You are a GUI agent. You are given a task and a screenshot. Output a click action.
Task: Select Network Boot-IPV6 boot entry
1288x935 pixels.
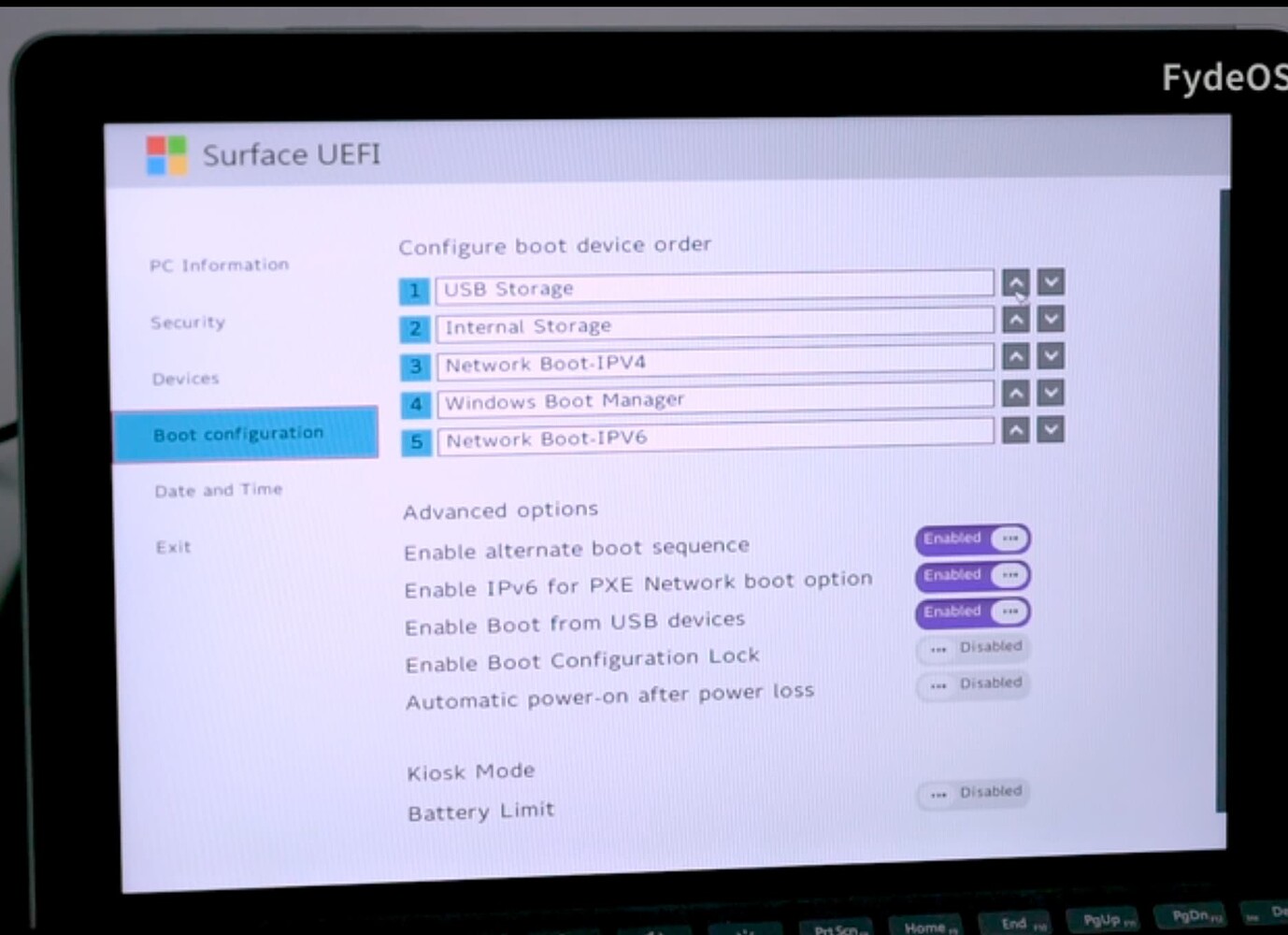[x=716, y=435]
